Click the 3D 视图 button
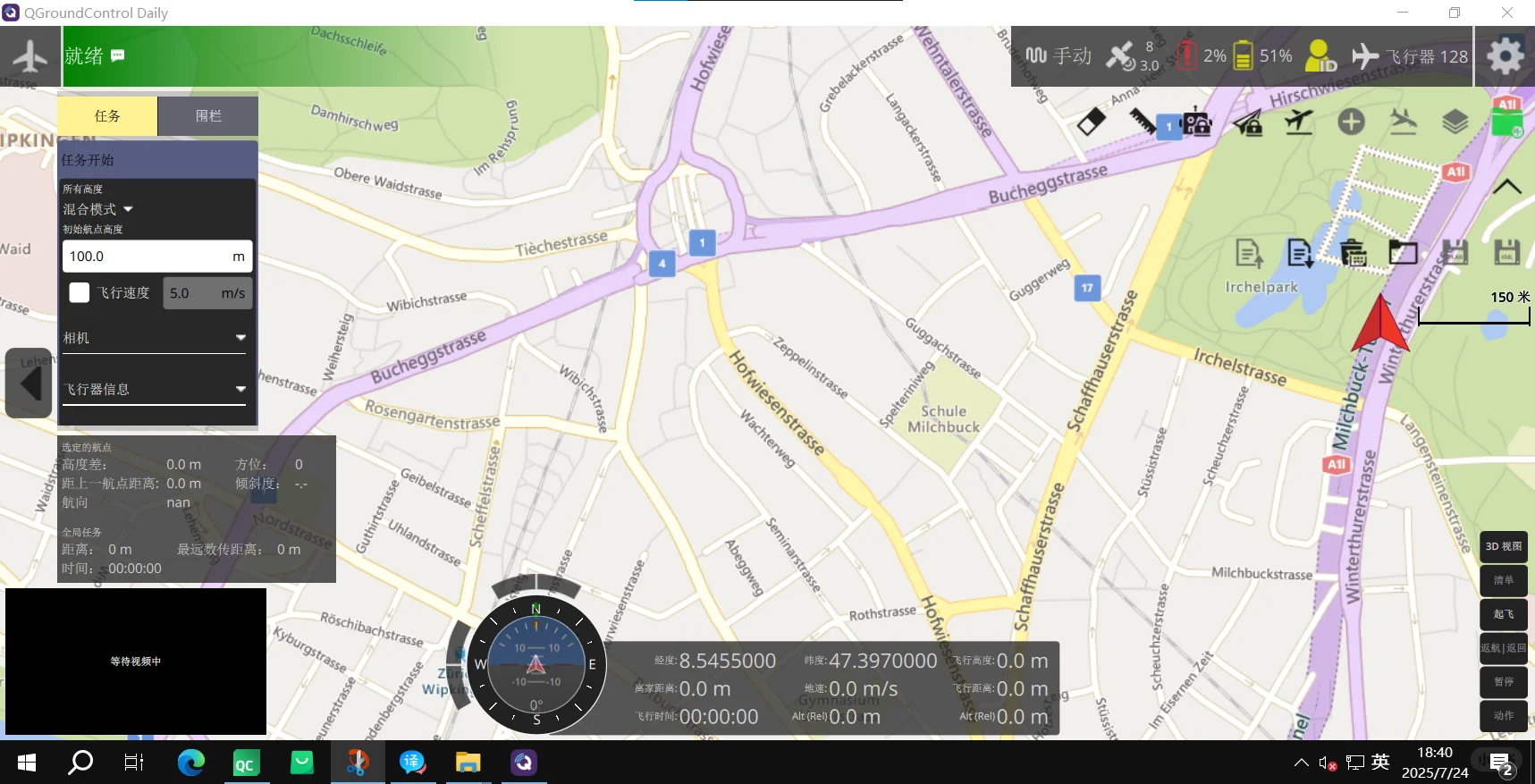 point(1504,546)
